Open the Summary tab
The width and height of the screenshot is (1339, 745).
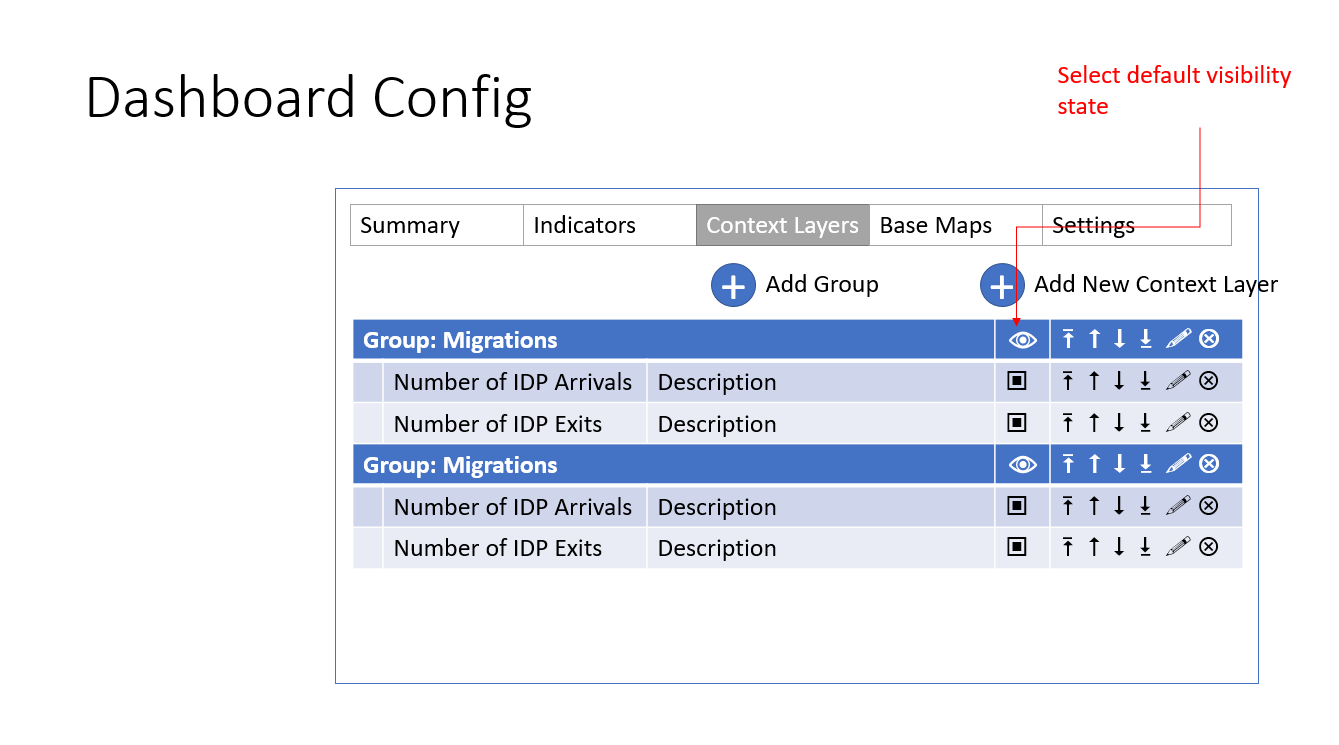pyautogui.click(x=437, y=225)
